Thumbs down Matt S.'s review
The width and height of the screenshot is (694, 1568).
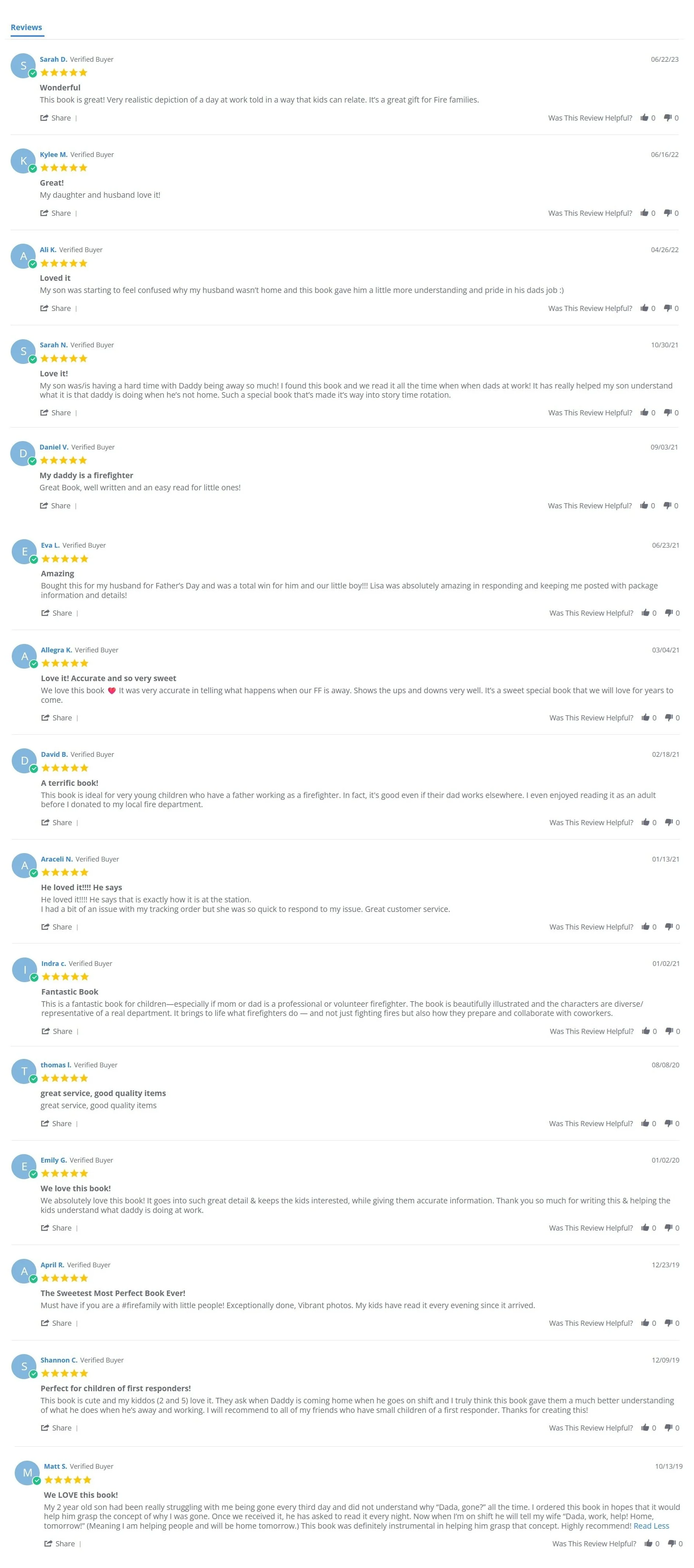coord(672,1543)
